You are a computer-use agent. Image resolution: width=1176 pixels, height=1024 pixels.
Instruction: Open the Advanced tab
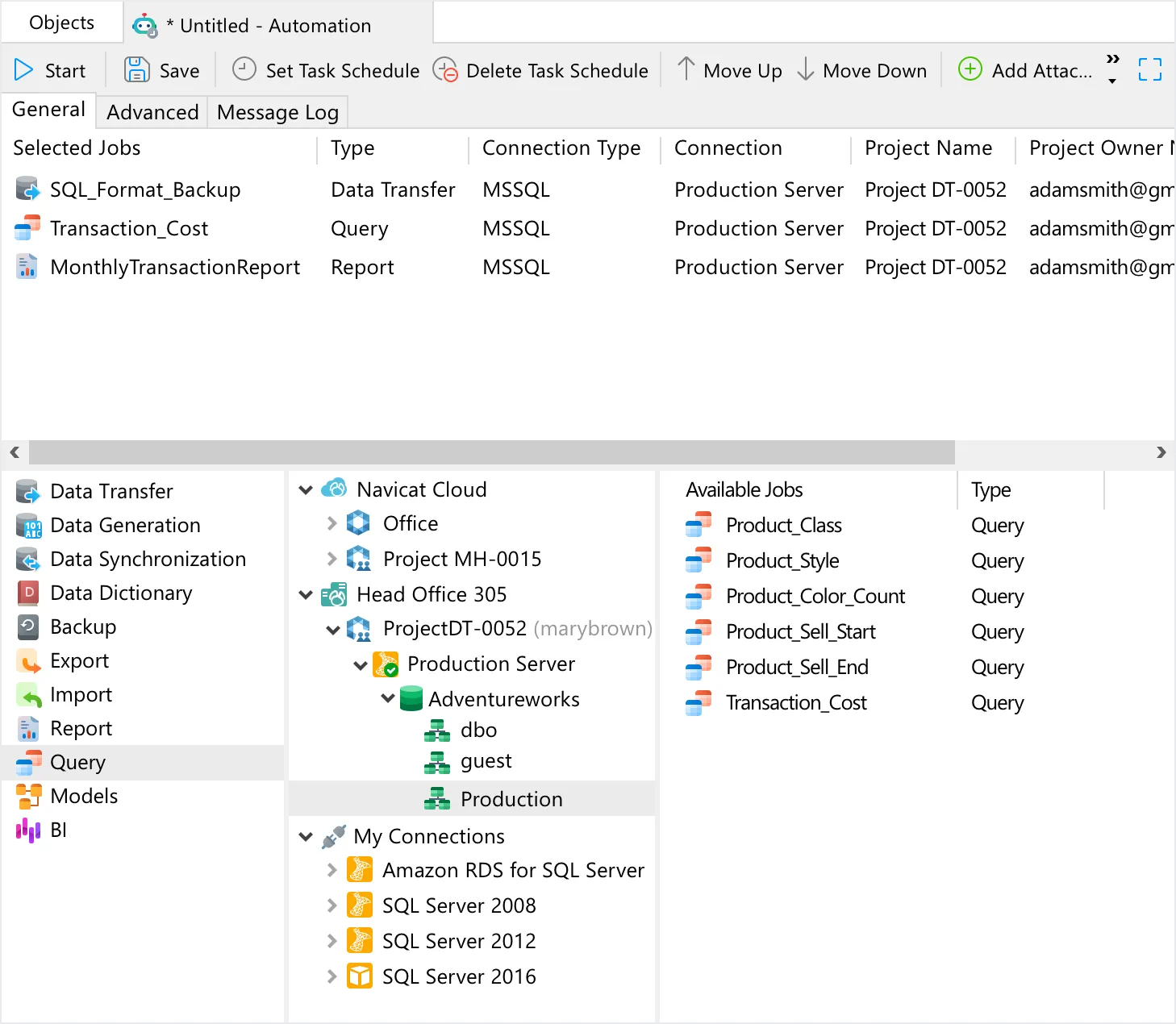click(152, 112)
